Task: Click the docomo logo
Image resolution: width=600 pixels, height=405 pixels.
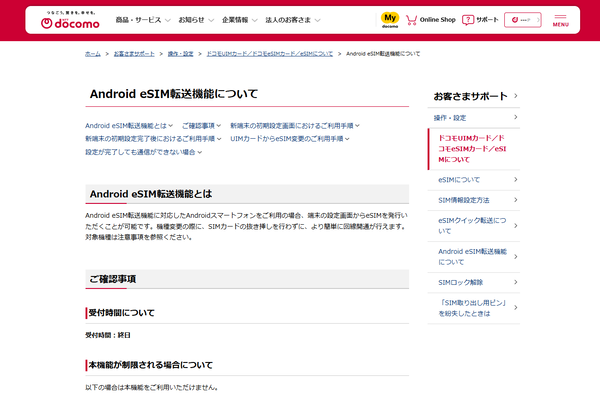Action: click(70, 20)
